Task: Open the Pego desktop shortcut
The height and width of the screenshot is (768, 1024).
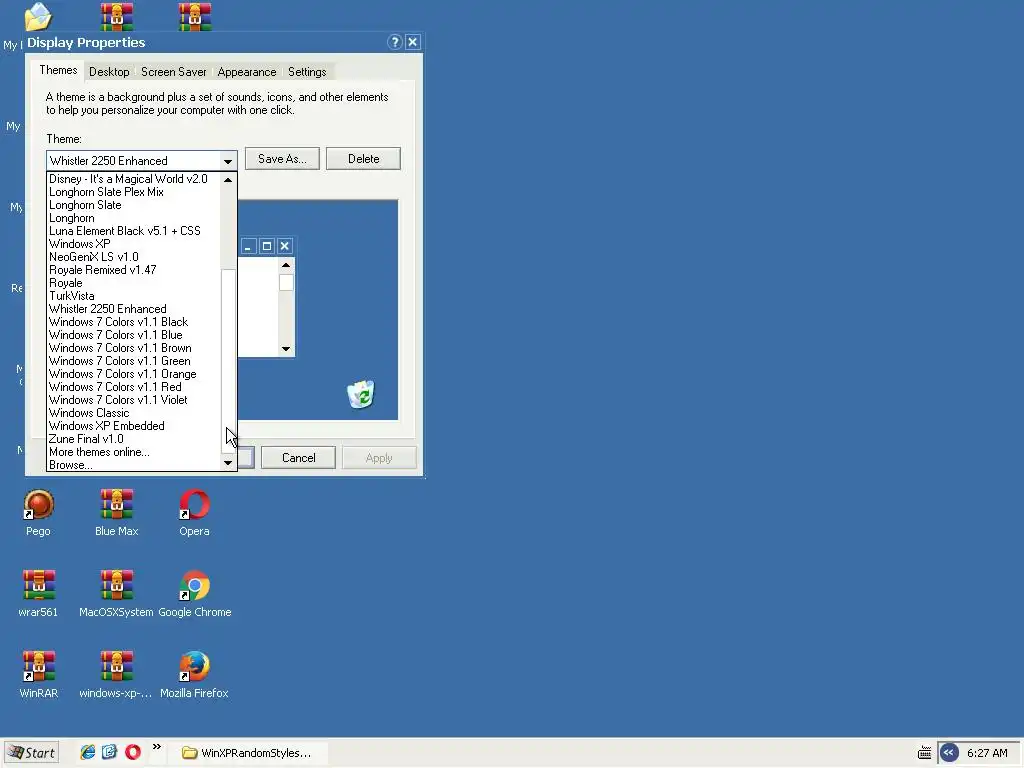Action: (x=39, y=505)
